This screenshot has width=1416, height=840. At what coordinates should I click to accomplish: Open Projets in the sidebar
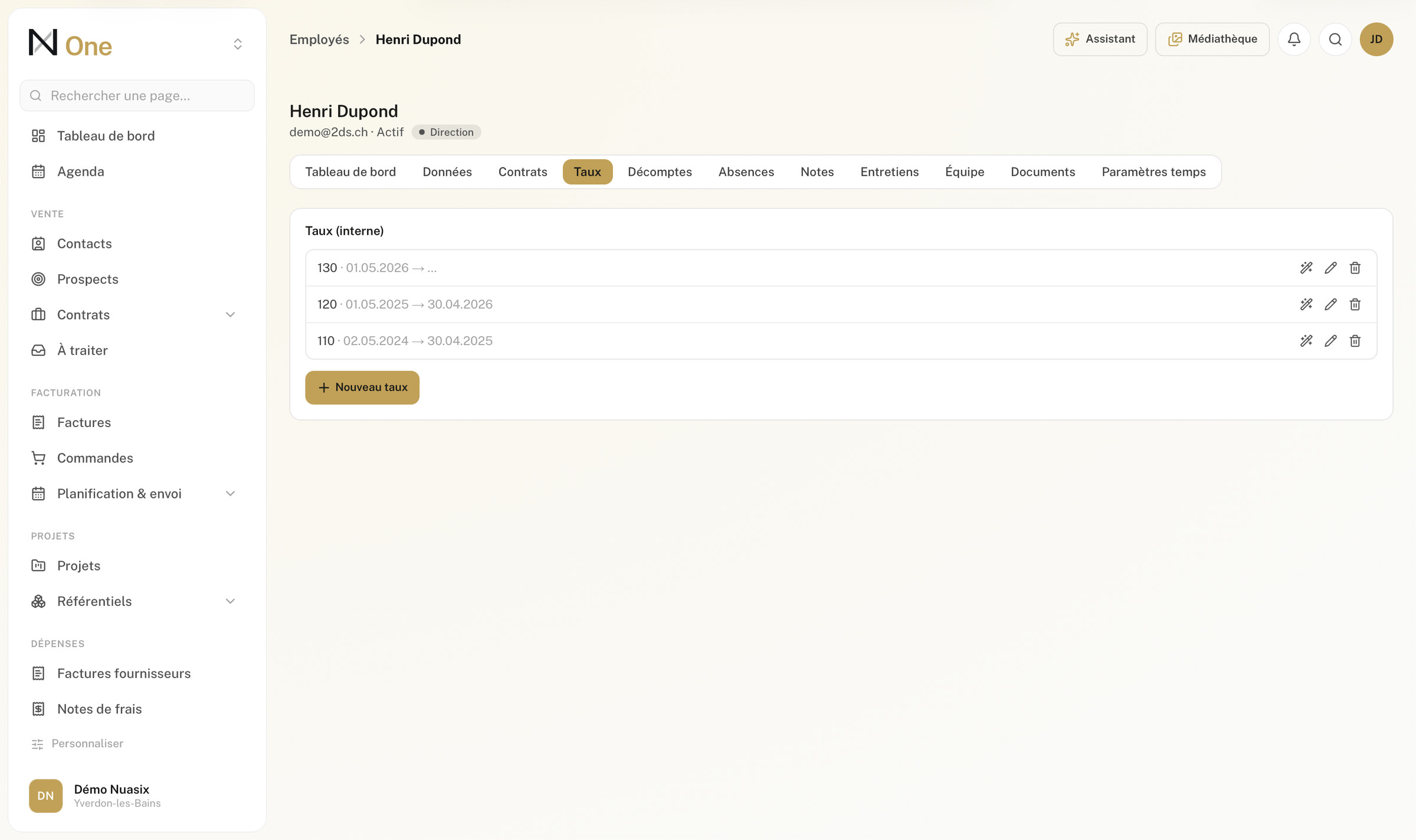click(137, 566)
